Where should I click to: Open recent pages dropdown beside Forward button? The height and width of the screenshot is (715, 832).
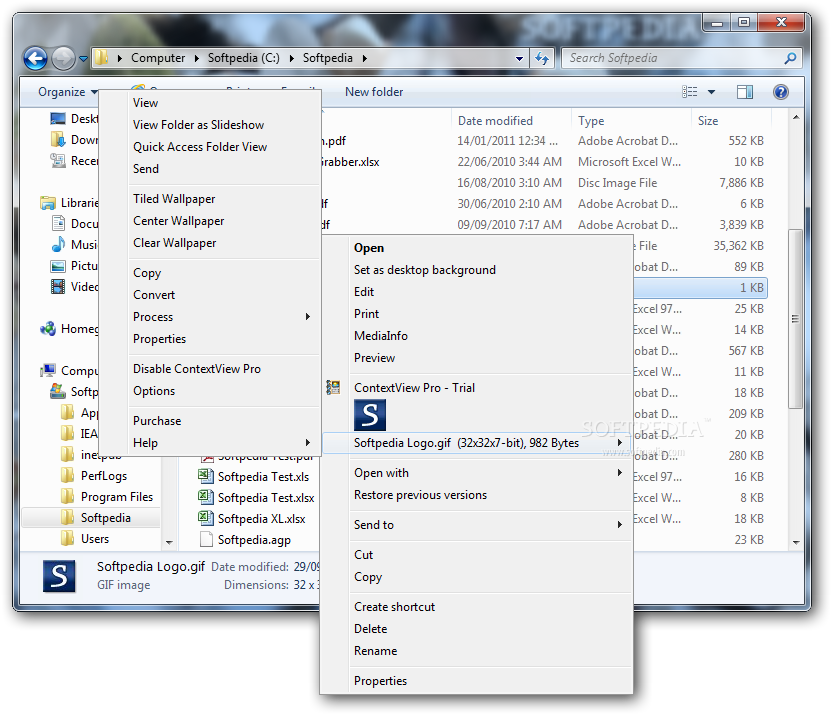pyautogui.click(x=83, y=59)
